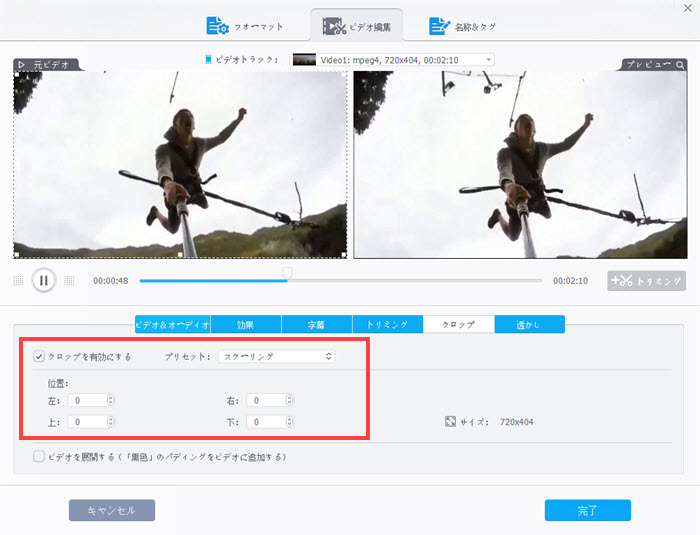Switch to the ビデオ編集 tab
Screen dimensions: 700x535
pyautogui.click(x=356, y=26)
